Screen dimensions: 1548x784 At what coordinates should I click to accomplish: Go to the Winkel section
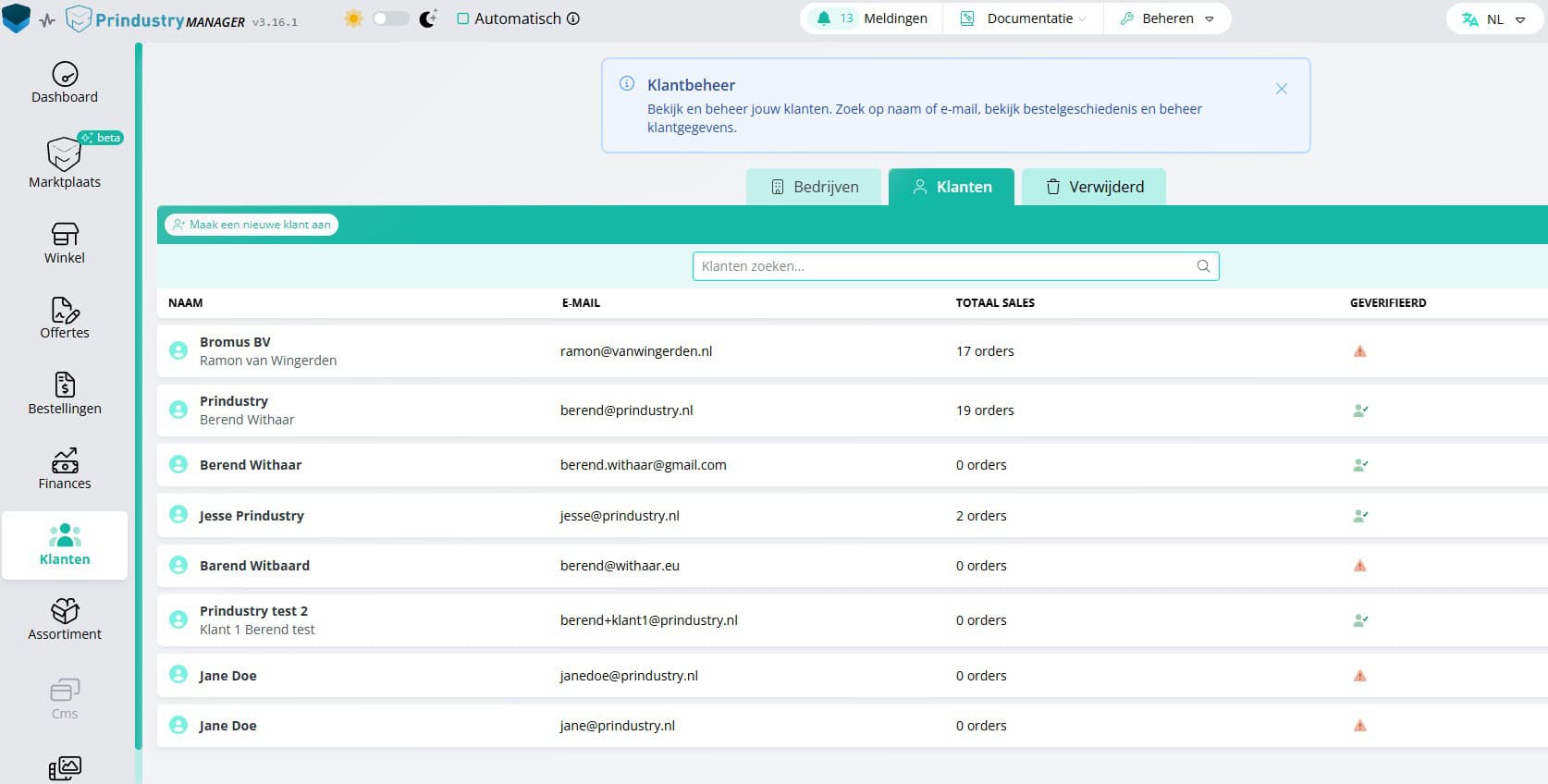(65, 243)
